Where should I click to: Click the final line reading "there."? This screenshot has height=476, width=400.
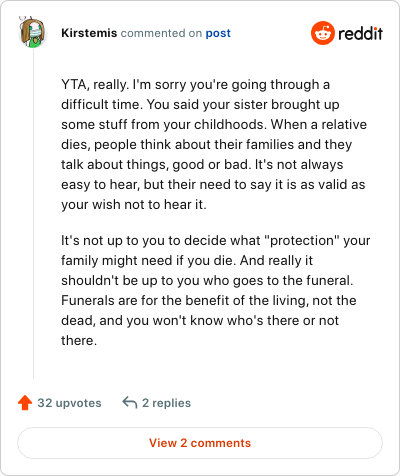[x=79, y=340]
